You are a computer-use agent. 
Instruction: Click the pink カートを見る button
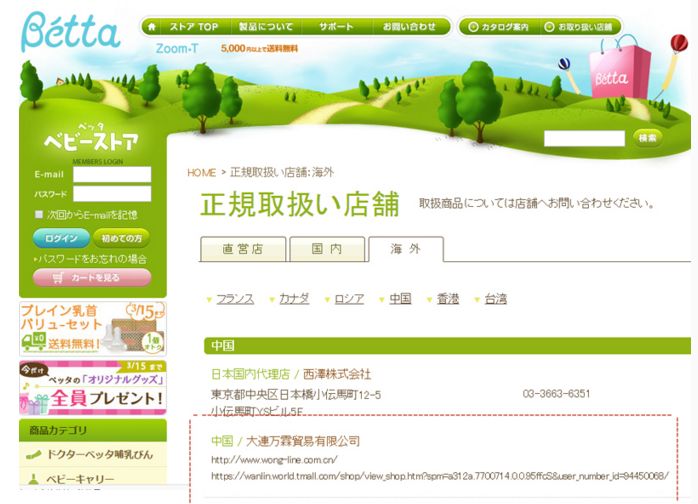pyautogui.click(x=92, y=278)
